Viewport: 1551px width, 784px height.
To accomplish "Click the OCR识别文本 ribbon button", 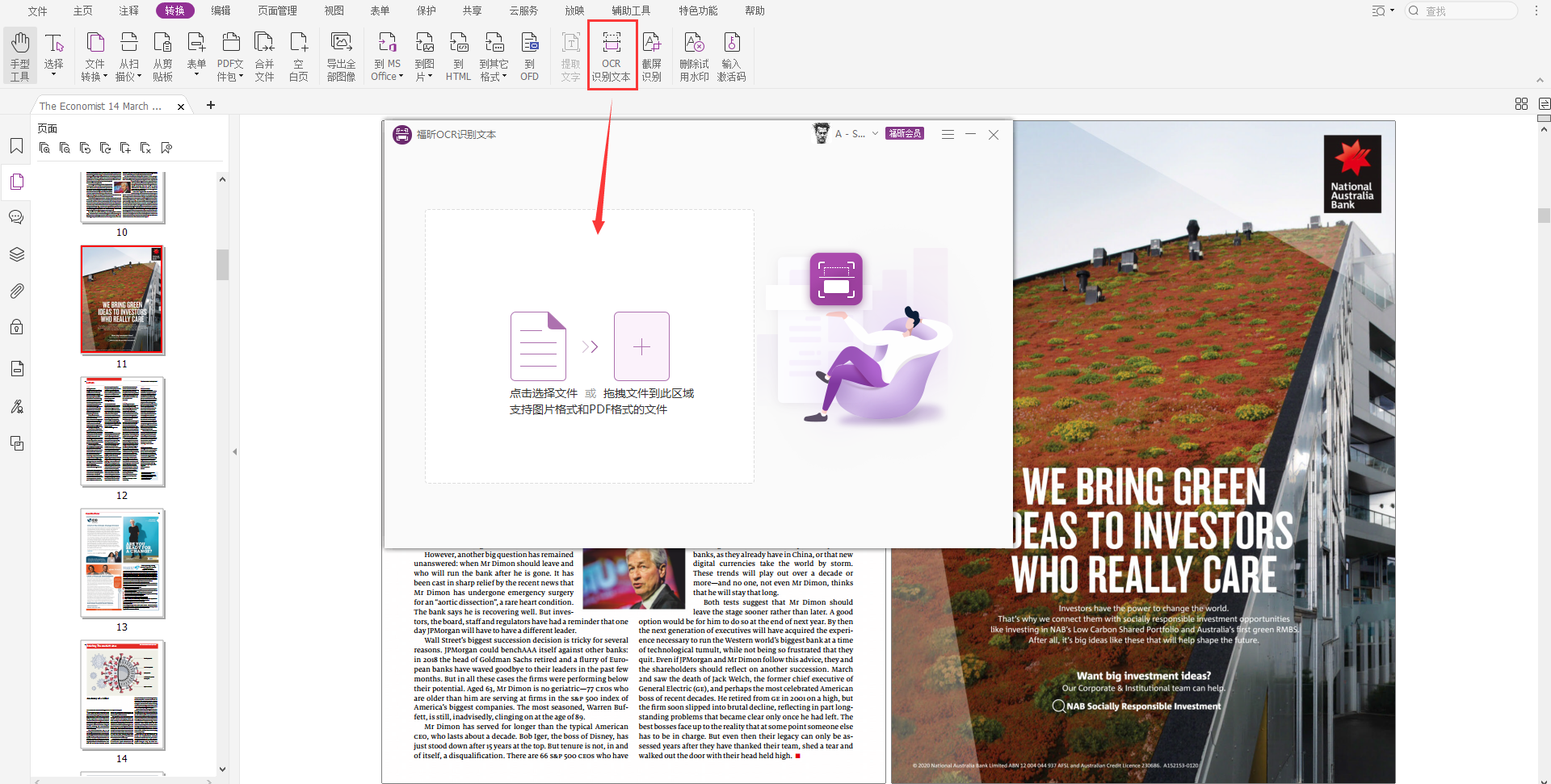I will pyautogui.click(x=612, y=56).
